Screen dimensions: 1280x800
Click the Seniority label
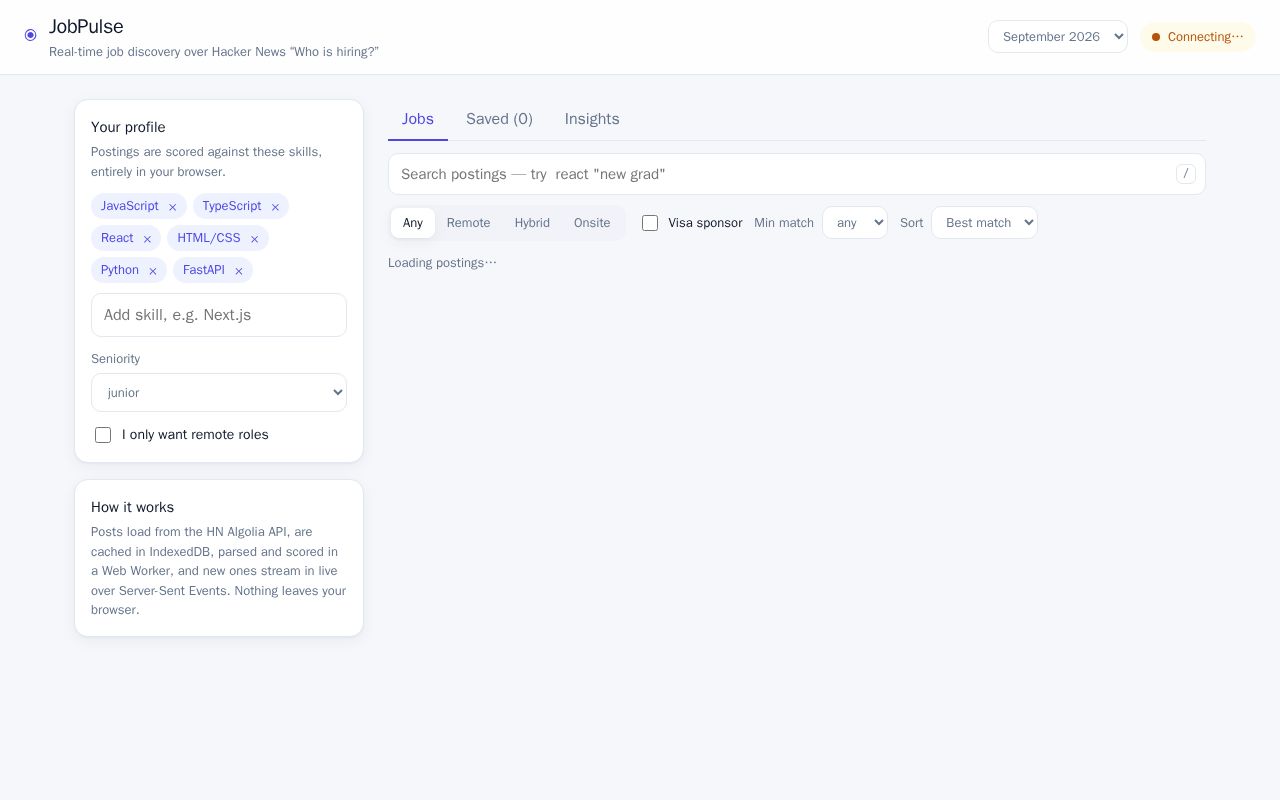[115, 359]
